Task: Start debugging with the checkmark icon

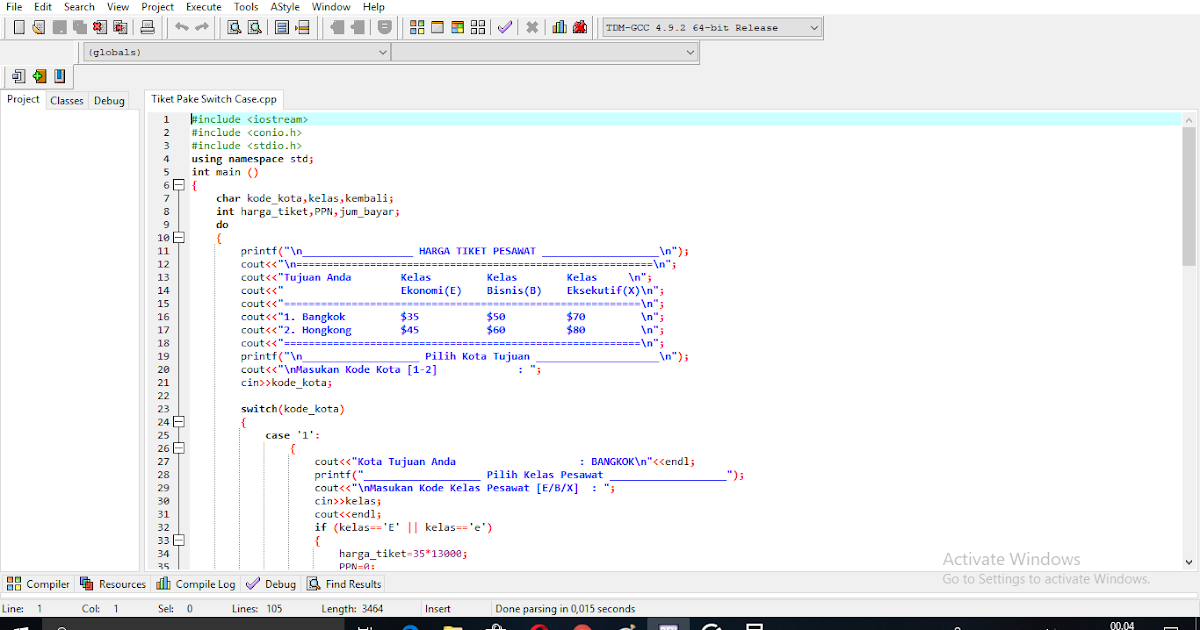Action: point(505,27)
